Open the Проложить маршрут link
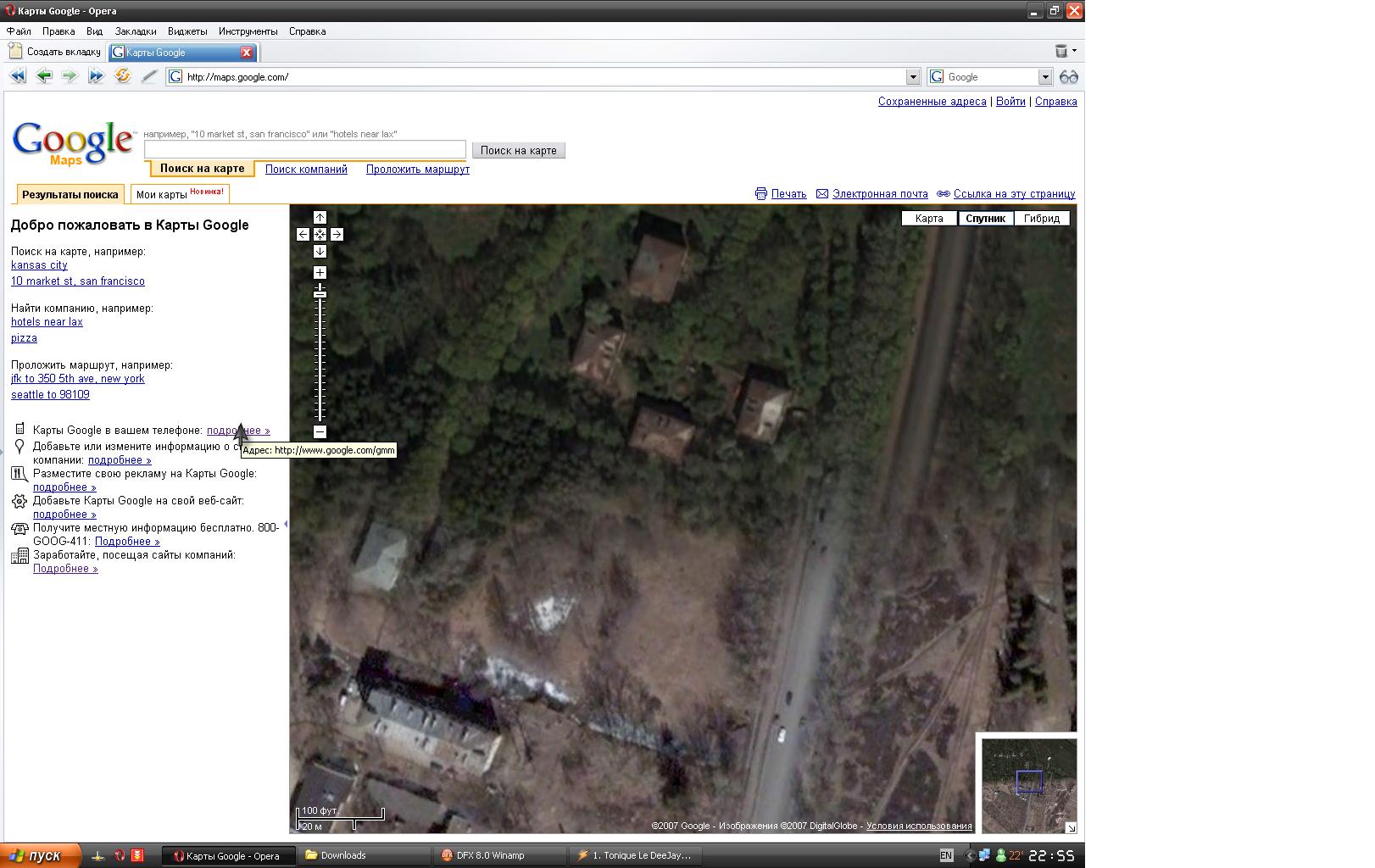1375x868 pixels. 417,170
